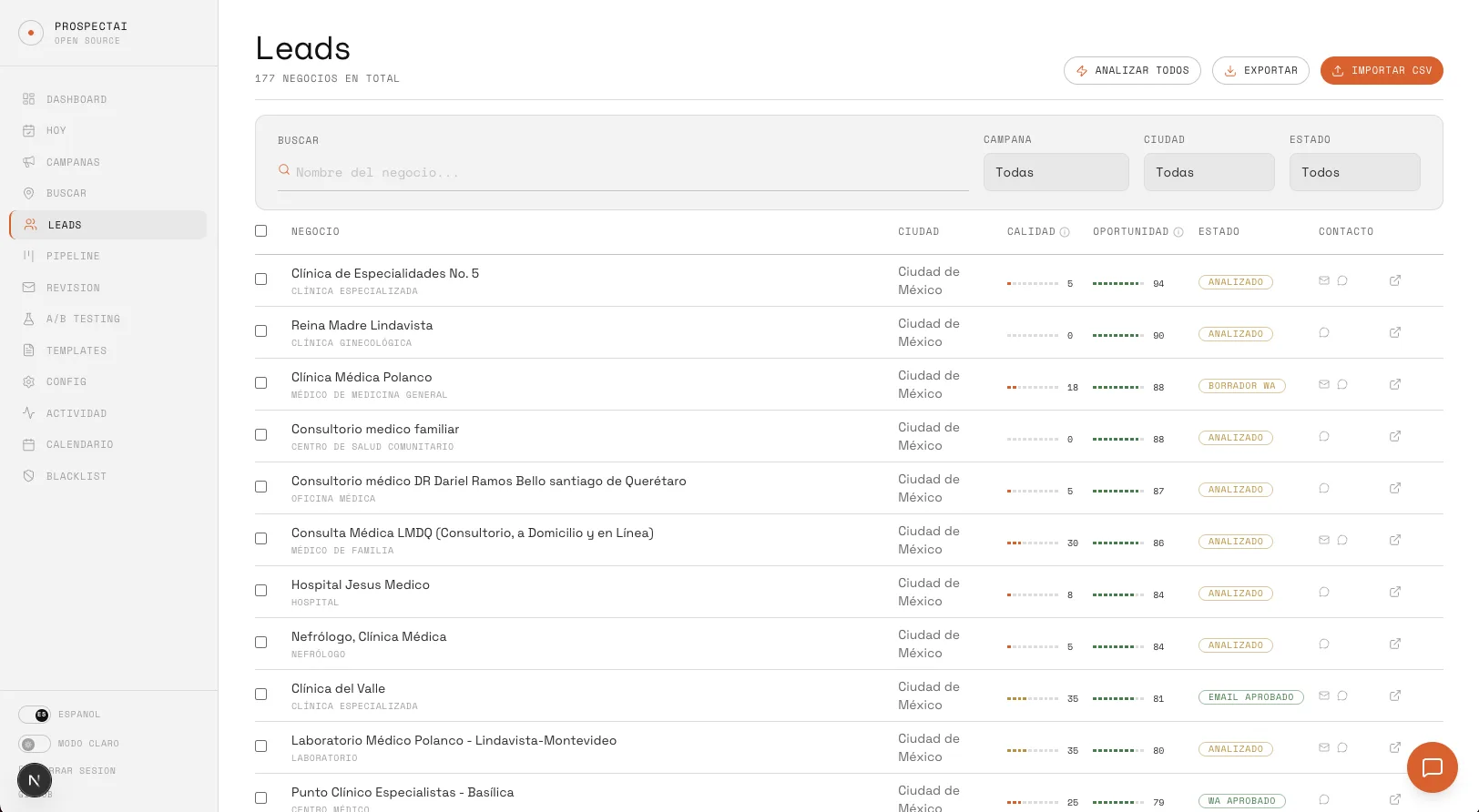Open external link for Clínica de Especialidades No. 5
The image size is (1479, 812).
[x=1394, y=280]
